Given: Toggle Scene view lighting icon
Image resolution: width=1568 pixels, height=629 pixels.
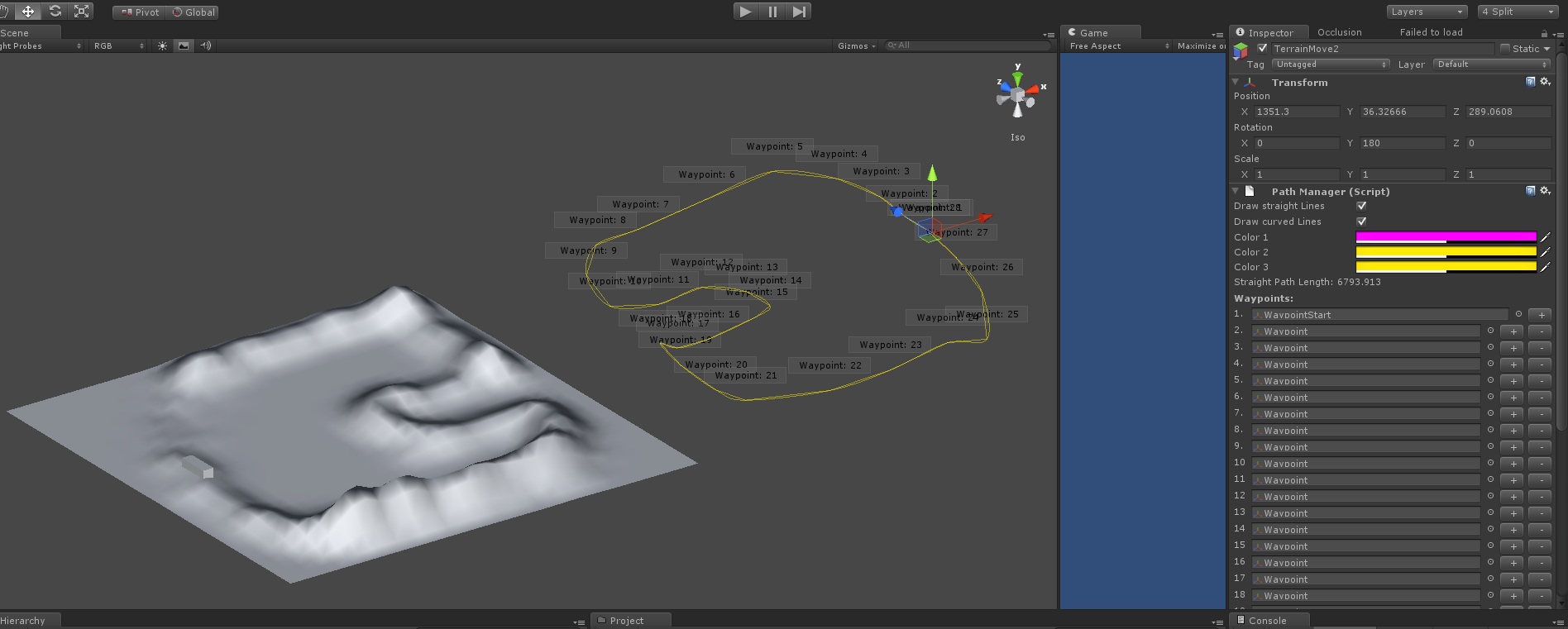Looking at the screenshot, I should point(162,46).
